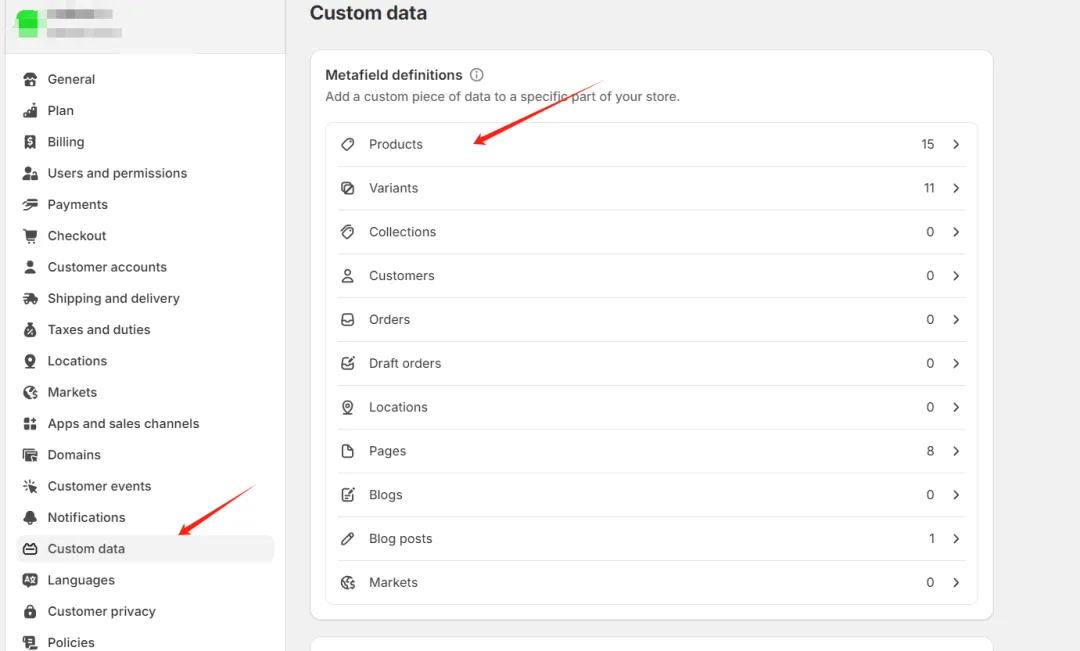This screenshot has height=651, width=1080.
Task: Go to Users and permissions settings
Action: pos(117,173)
